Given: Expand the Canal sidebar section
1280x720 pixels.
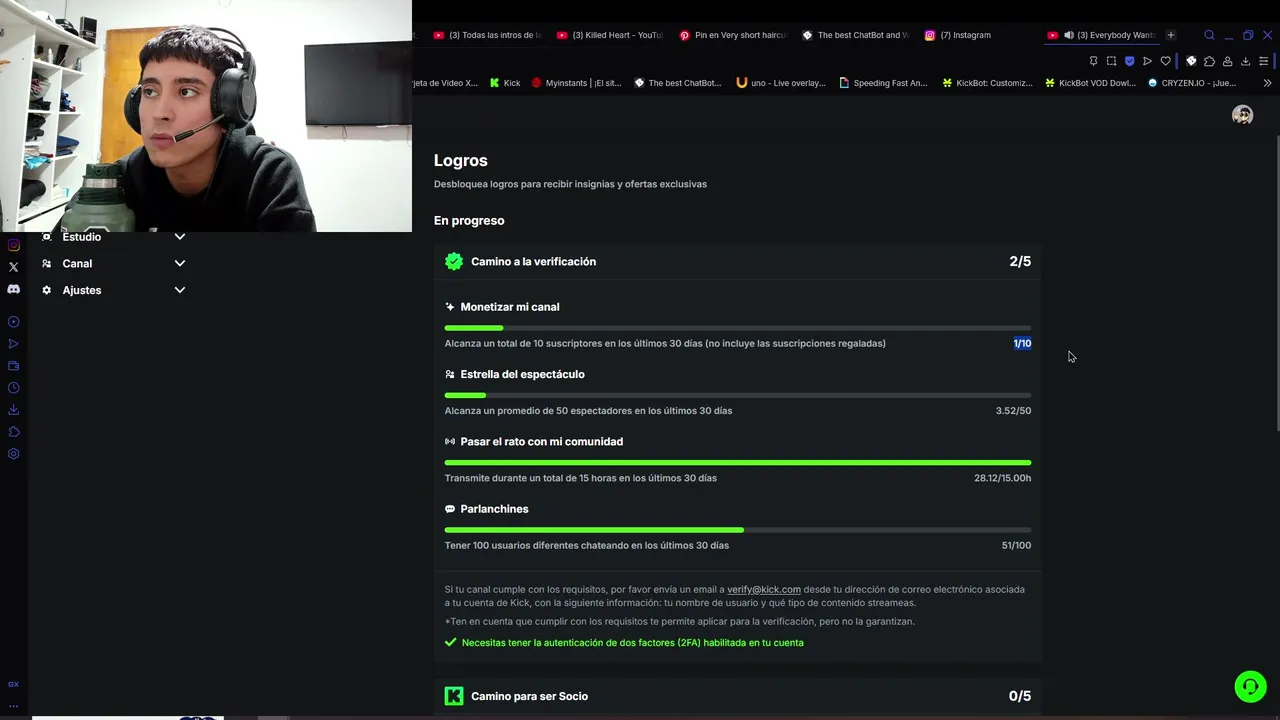Looking at the screenshot, I should pos(114,264).
